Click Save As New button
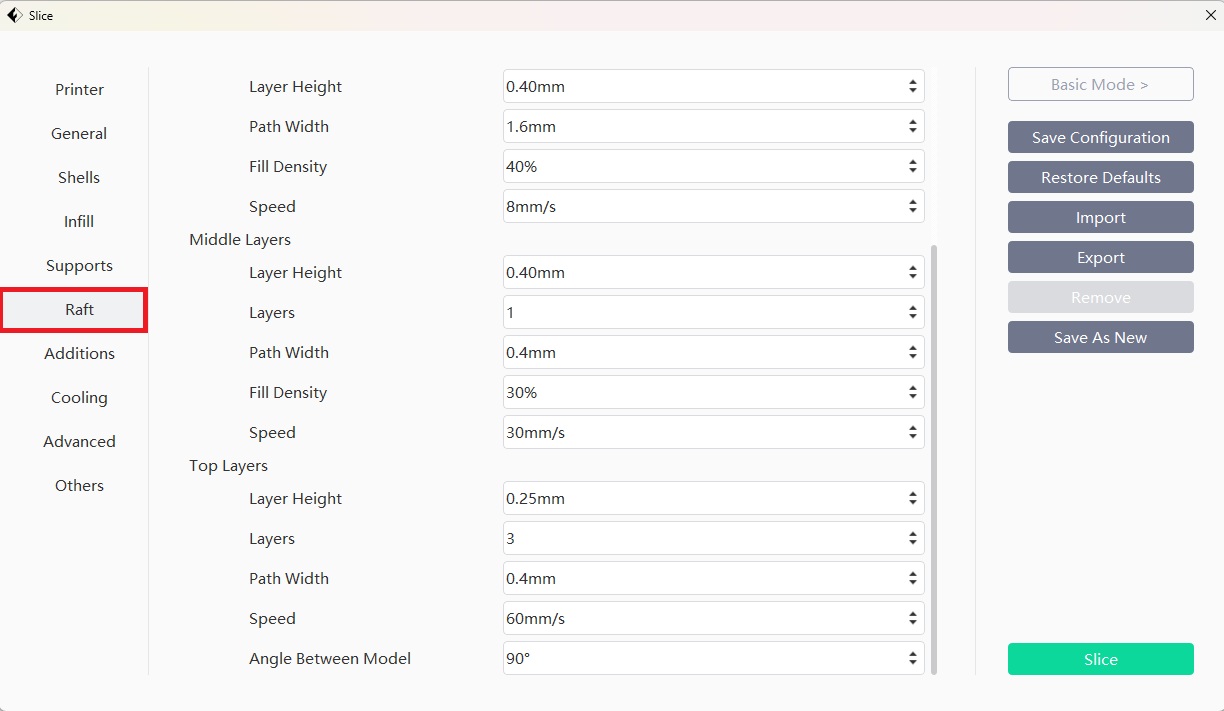Screen dimensions: 1224x711 pyautogui.click(x=1100, y=338)
